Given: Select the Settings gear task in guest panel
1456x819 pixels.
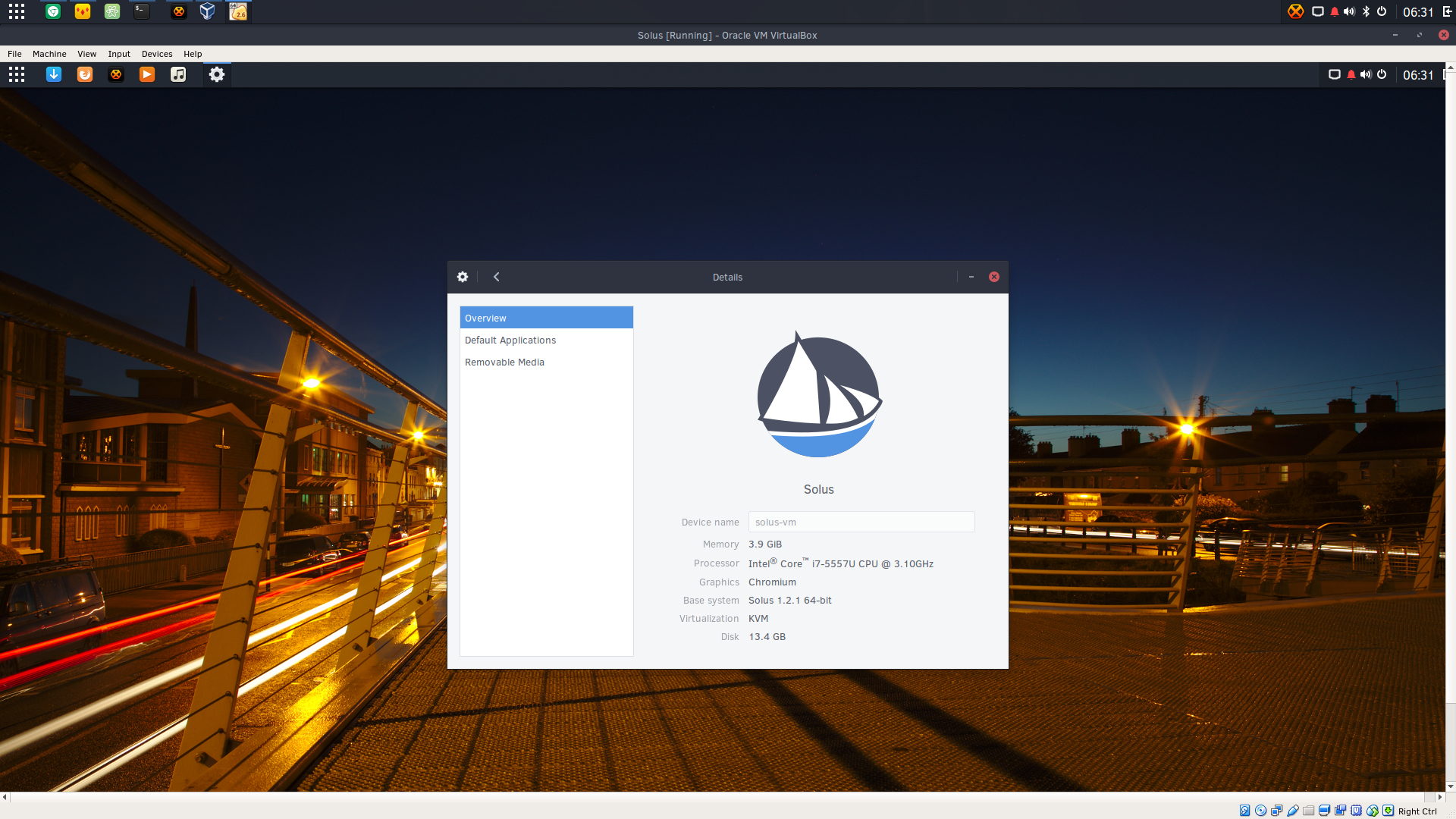Looking at the screenshot, I should point(217,74).
